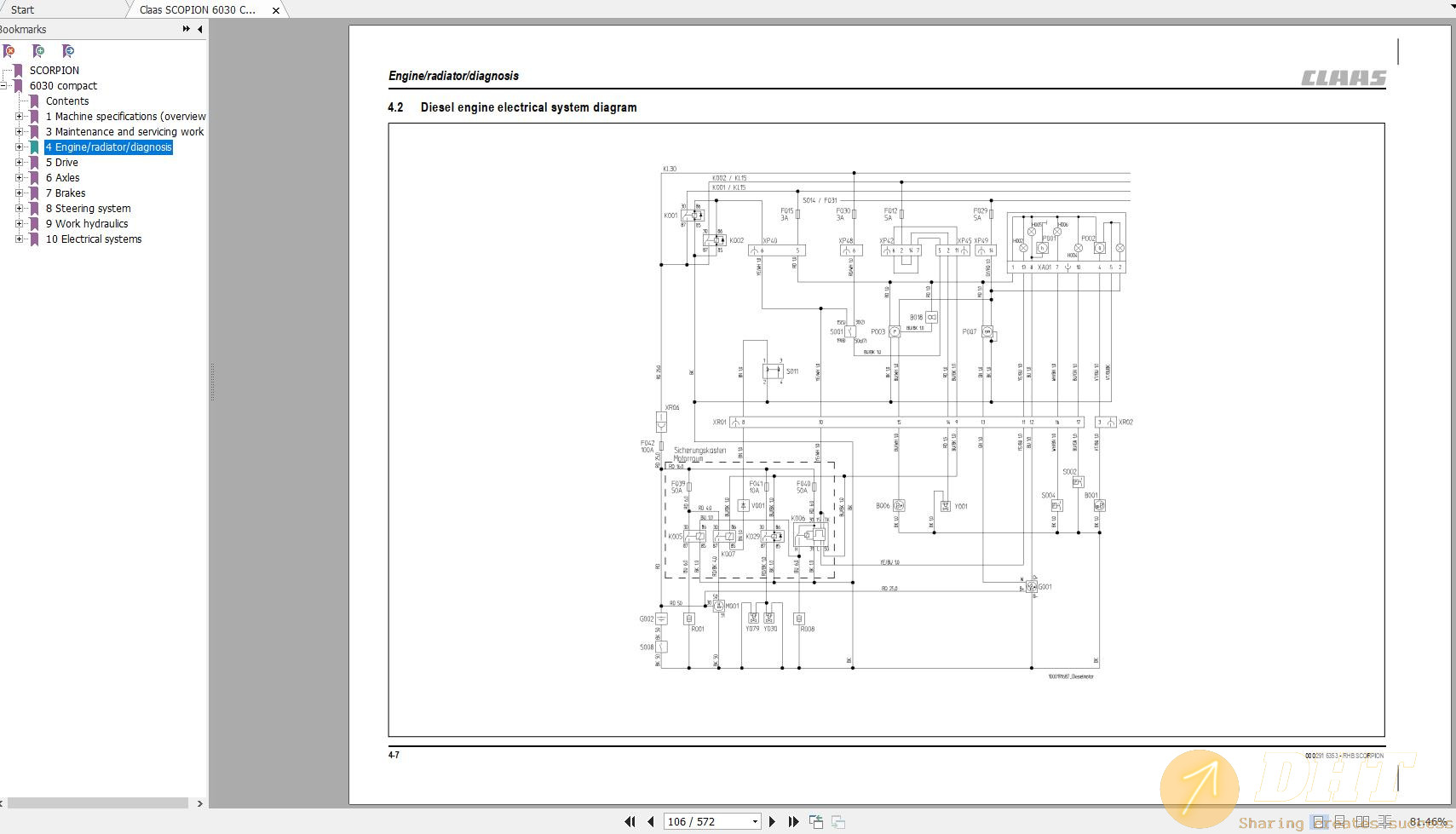Expand the 5 Drive node

[x=20, y=163]
